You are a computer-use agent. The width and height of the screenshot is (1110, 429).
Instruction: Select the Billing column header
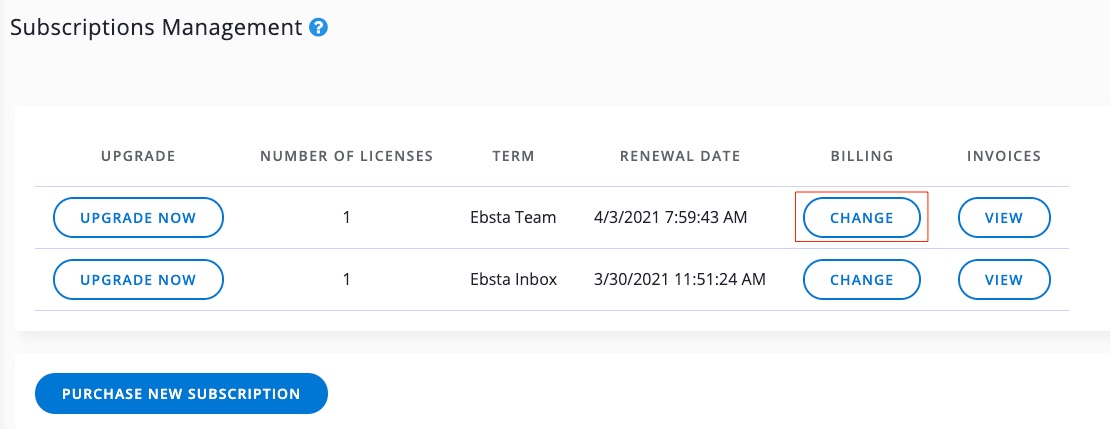click(x=861, y=156)
